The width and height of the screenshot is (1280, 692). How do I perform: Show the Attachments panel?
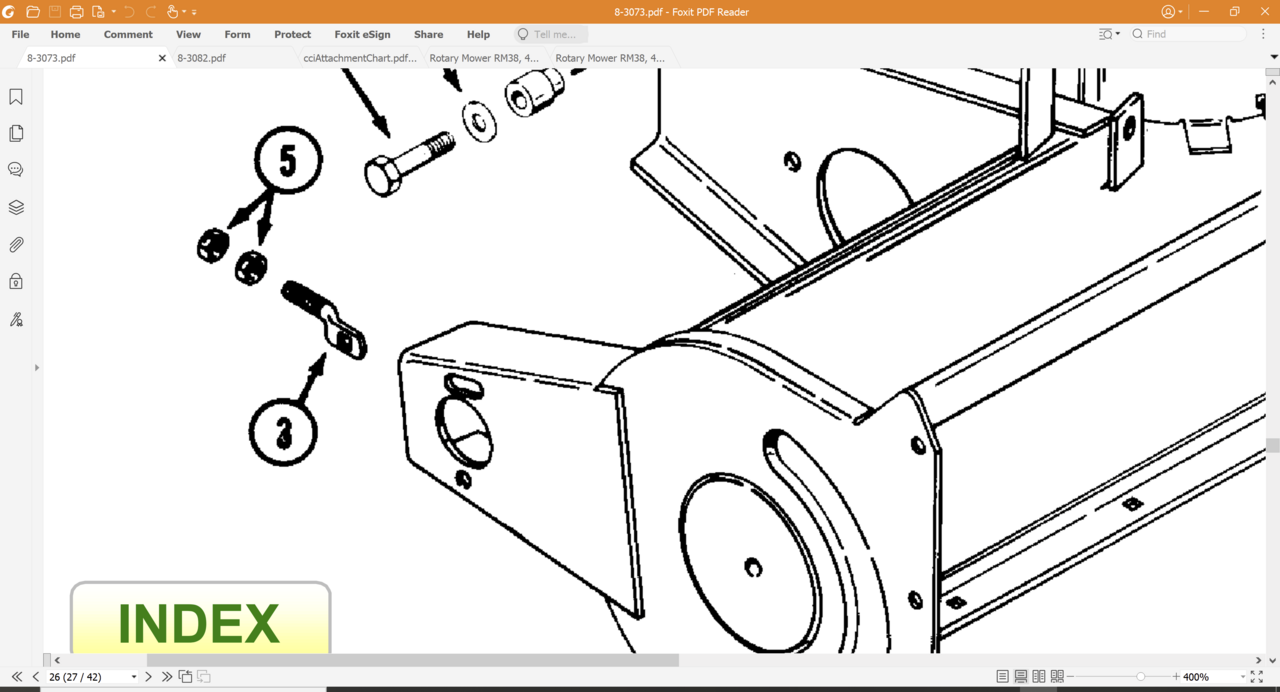[x=16, y=245]
